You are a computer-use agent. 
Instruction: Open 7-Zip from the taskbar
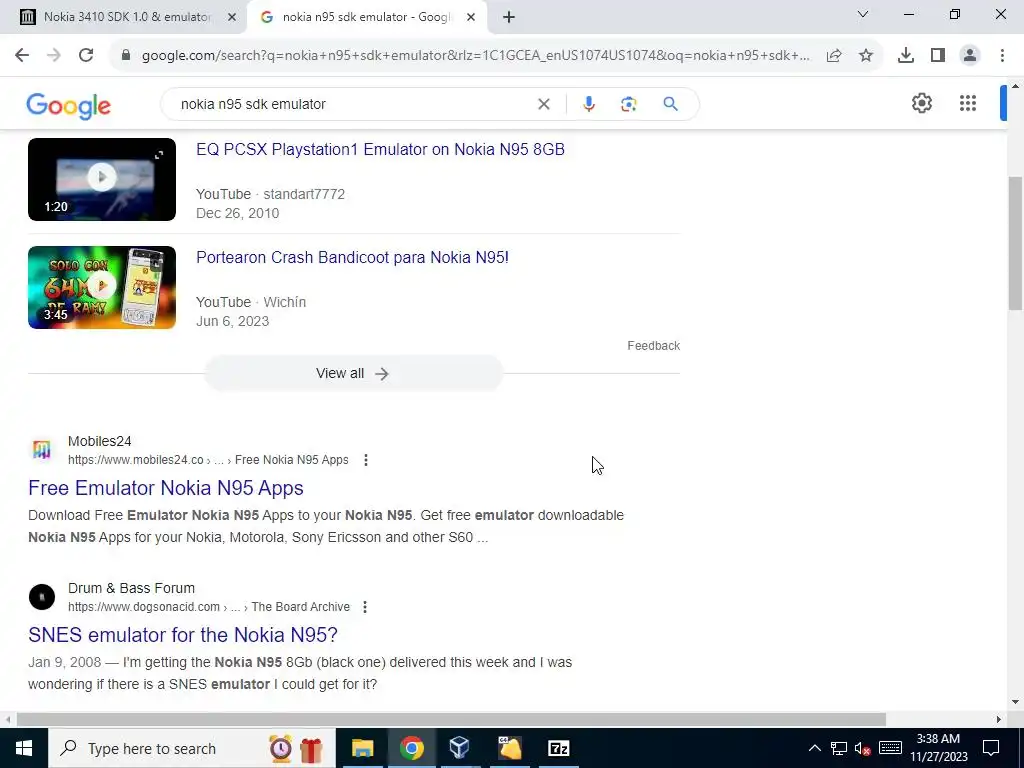tap(558, 748)
